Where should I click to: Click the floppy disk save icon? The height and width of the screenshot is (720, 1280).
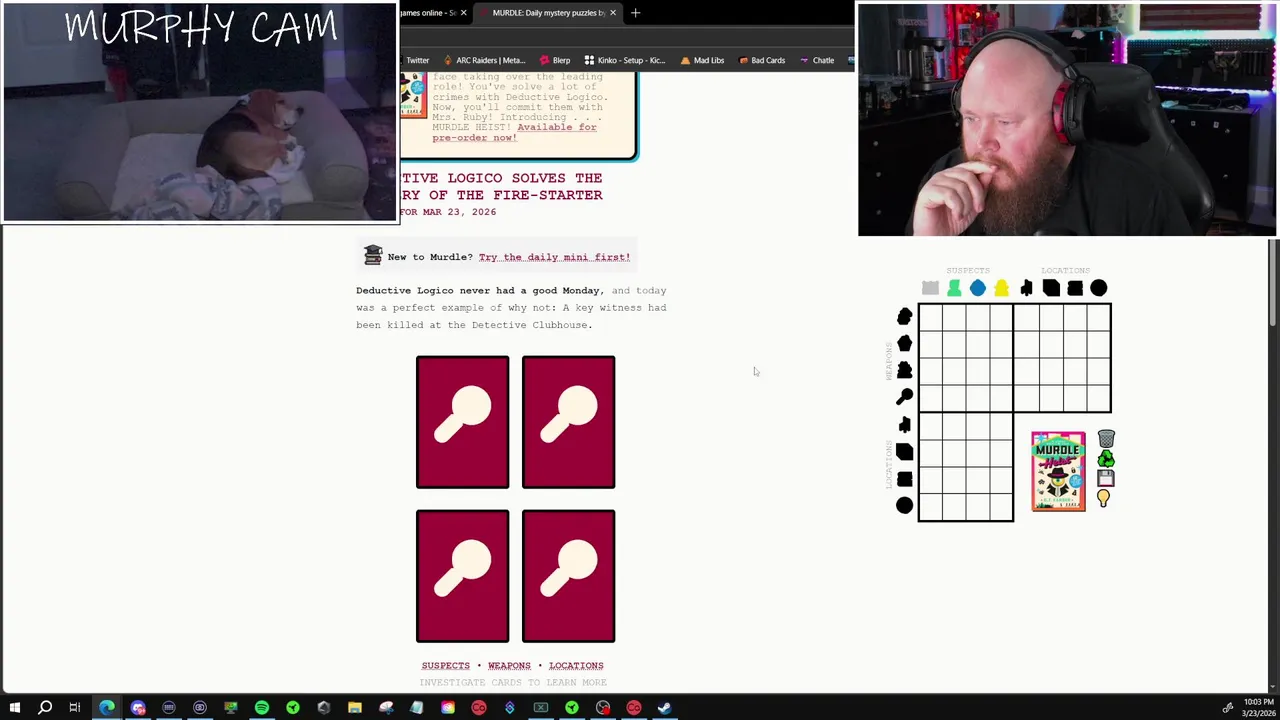[1105, 478]
